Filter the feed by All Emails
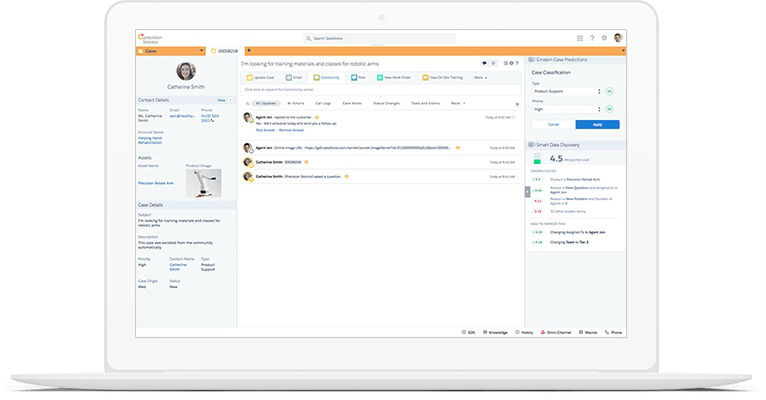 [296, 102]
